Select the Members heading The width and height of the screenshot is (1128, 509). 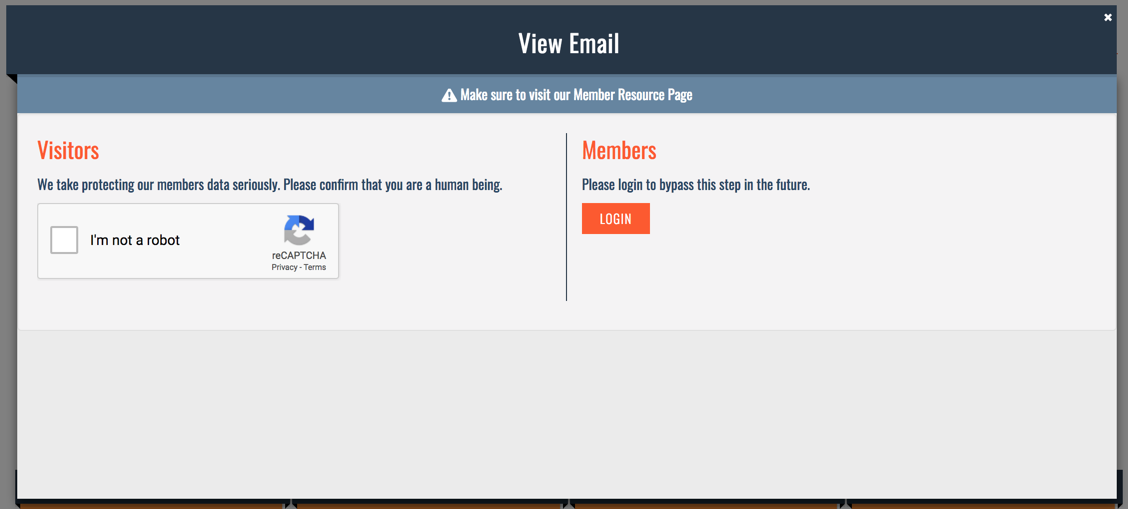(619, 150)
